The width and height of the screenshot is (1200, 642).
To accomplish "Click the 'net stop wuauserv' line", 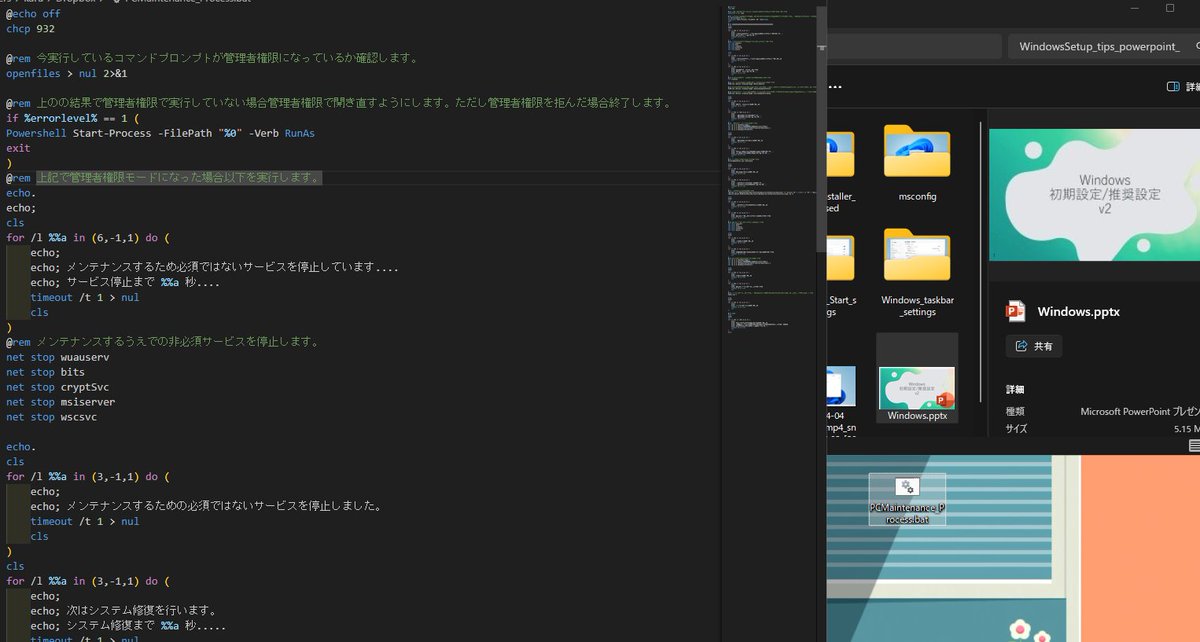I will (x=57, y=357).
